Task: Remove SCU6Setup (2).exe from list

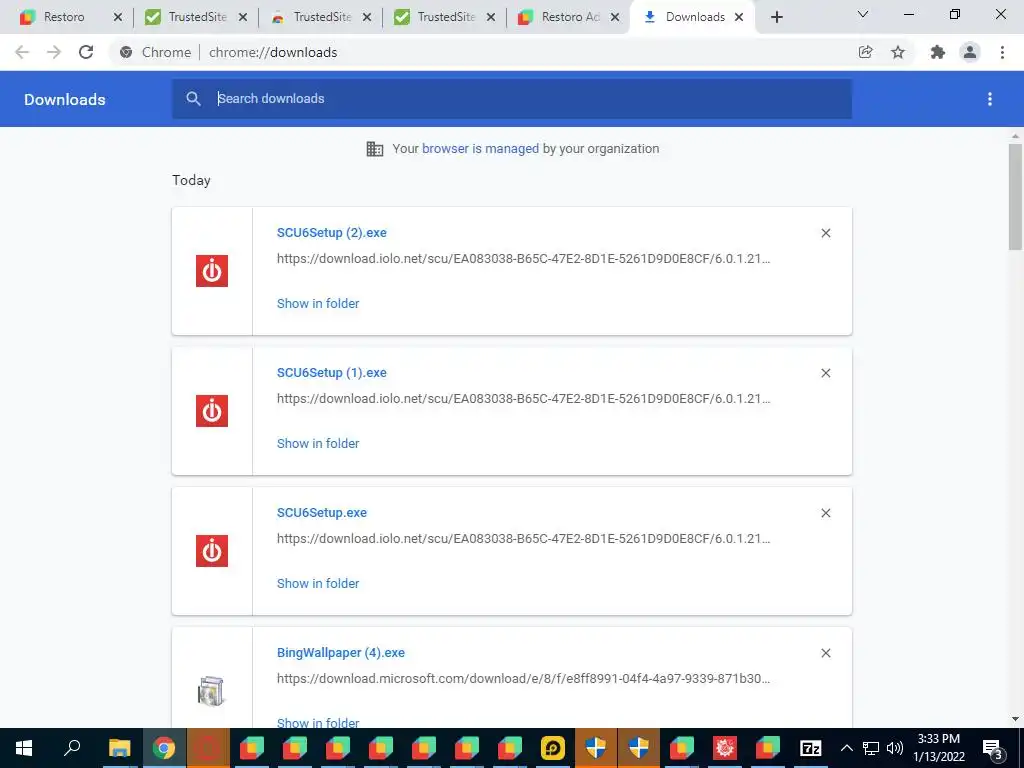Action: (x=826, y=233)
